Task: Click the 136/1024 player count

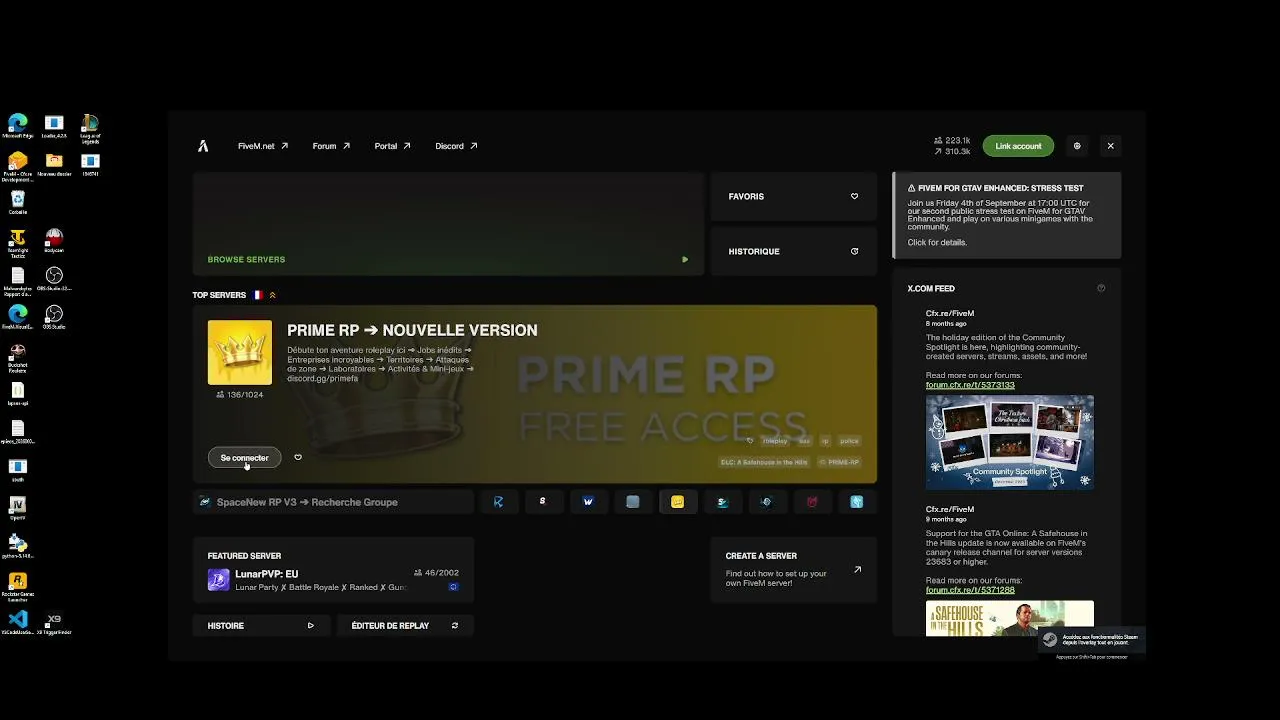Action: (240, 395)
